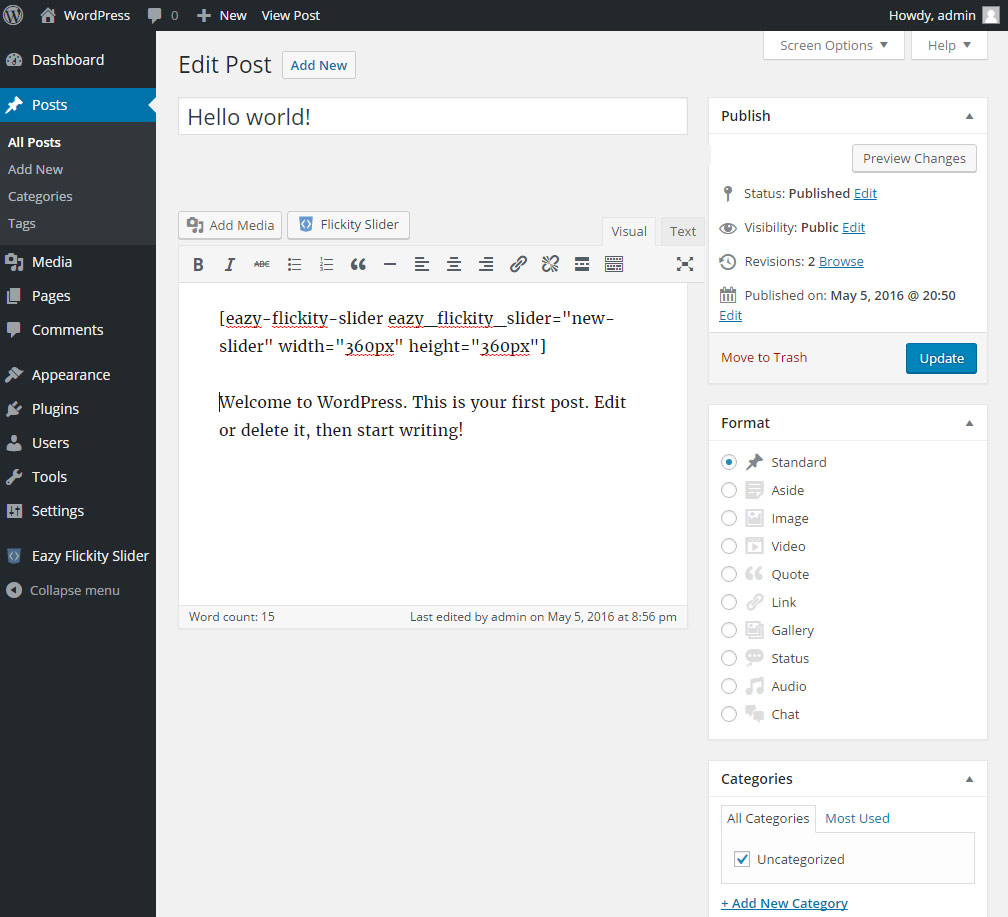Toggle the bulleted list icon

coord(294,264)
